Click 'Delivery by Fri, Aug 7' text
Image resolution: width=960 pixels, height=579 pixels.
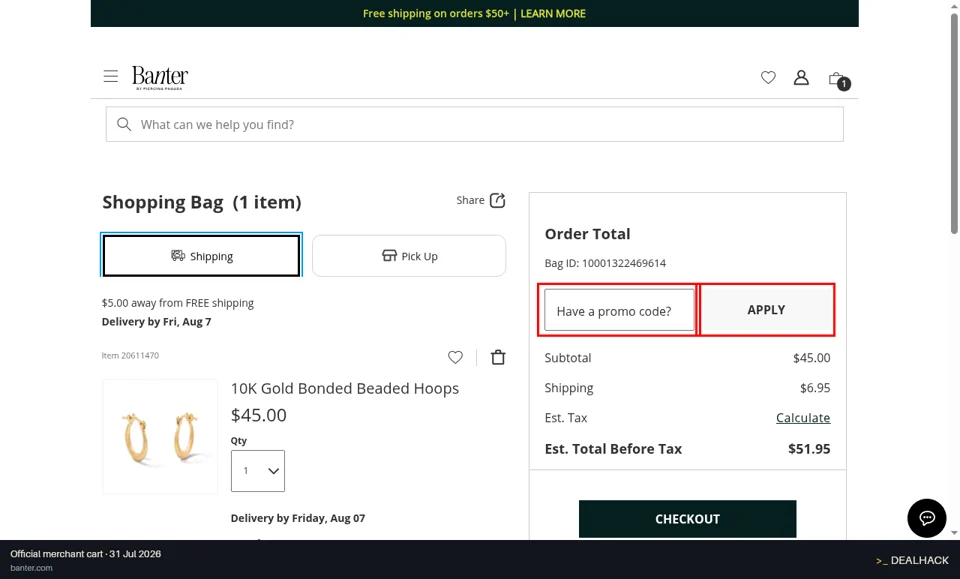click(156, 322)
